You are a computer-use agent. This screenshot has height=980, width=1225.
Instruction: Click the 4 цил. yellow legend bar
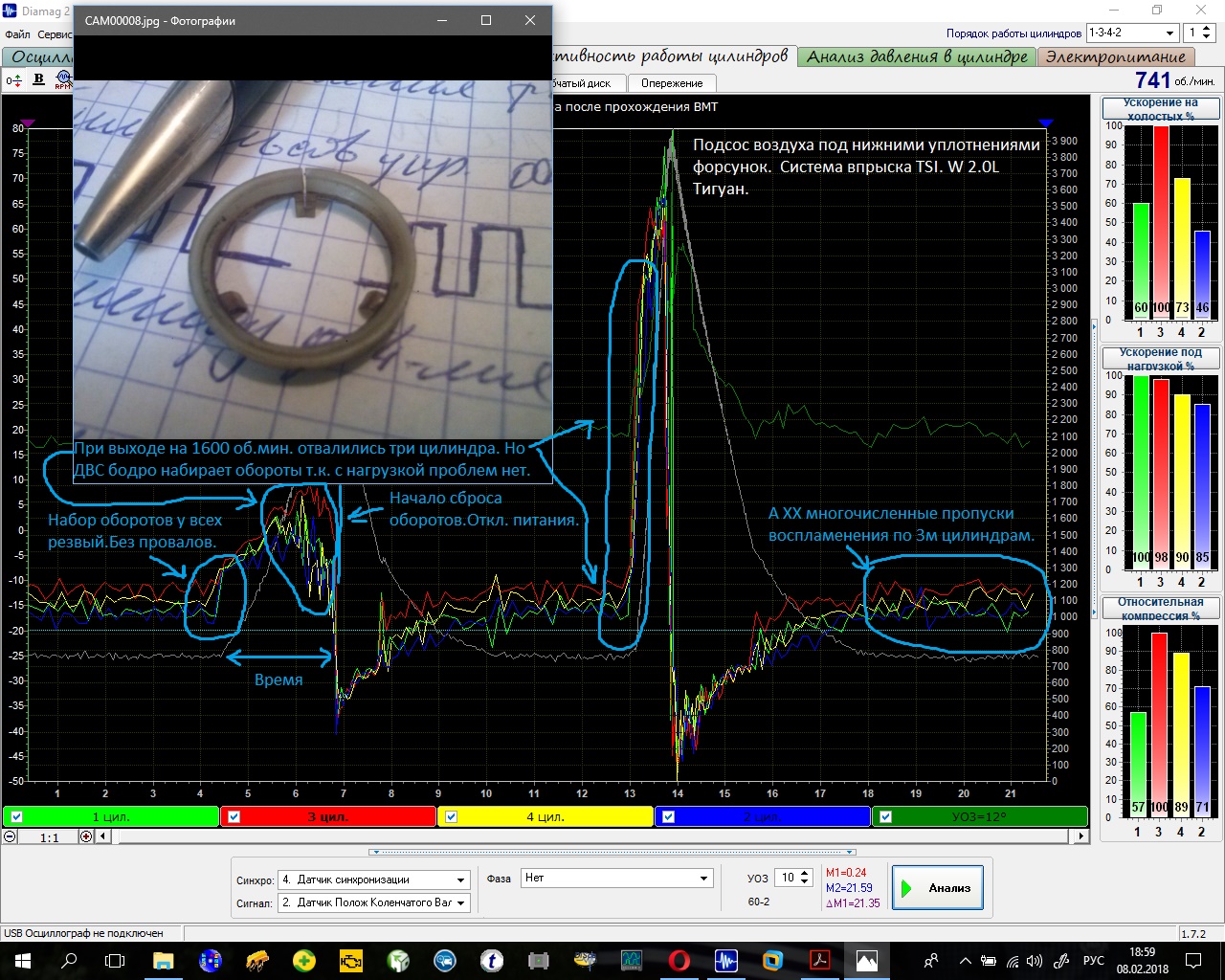[546, 816]
